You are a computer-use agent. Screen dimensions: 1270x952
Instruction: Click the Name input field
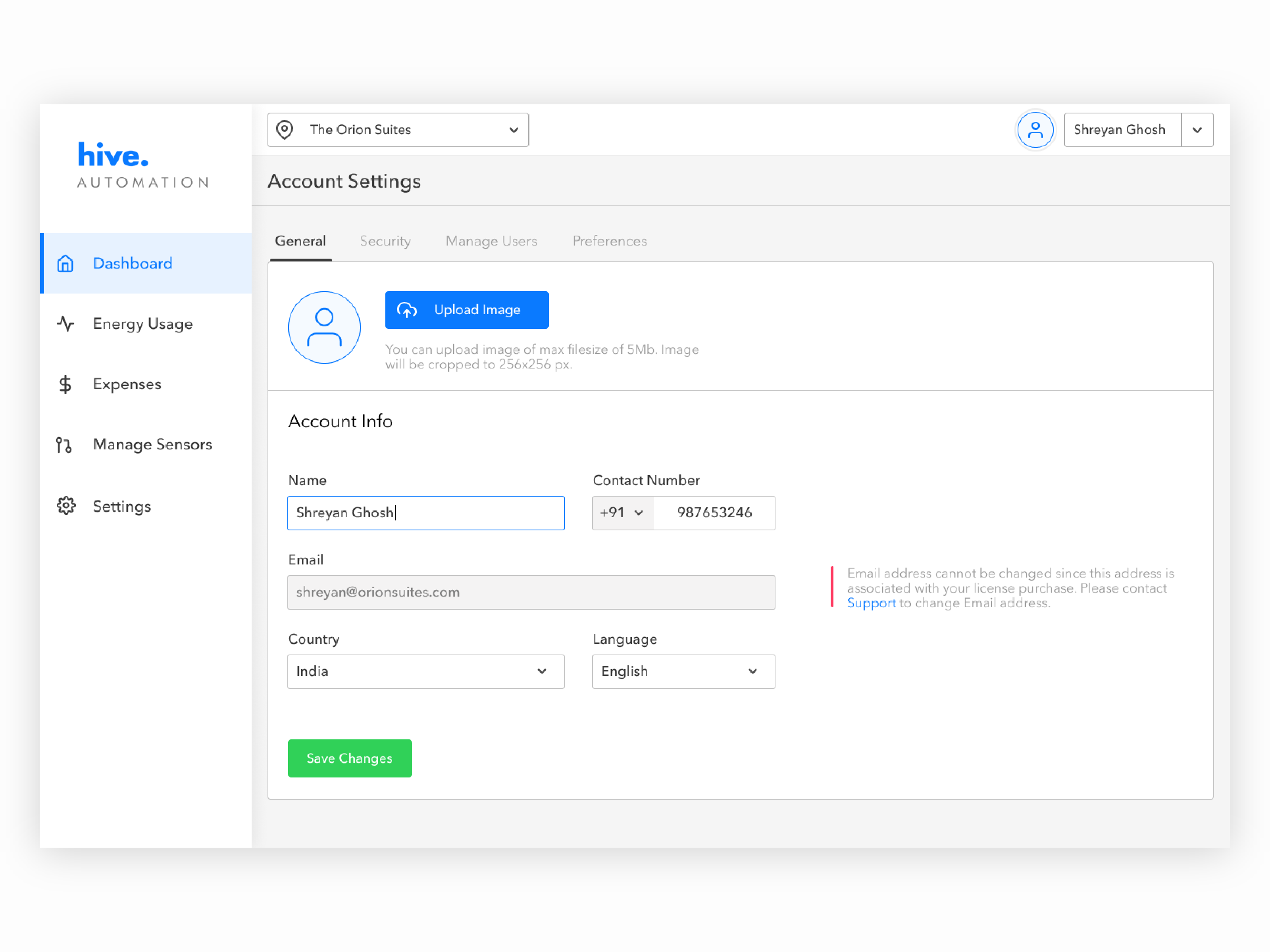[425, 512]
